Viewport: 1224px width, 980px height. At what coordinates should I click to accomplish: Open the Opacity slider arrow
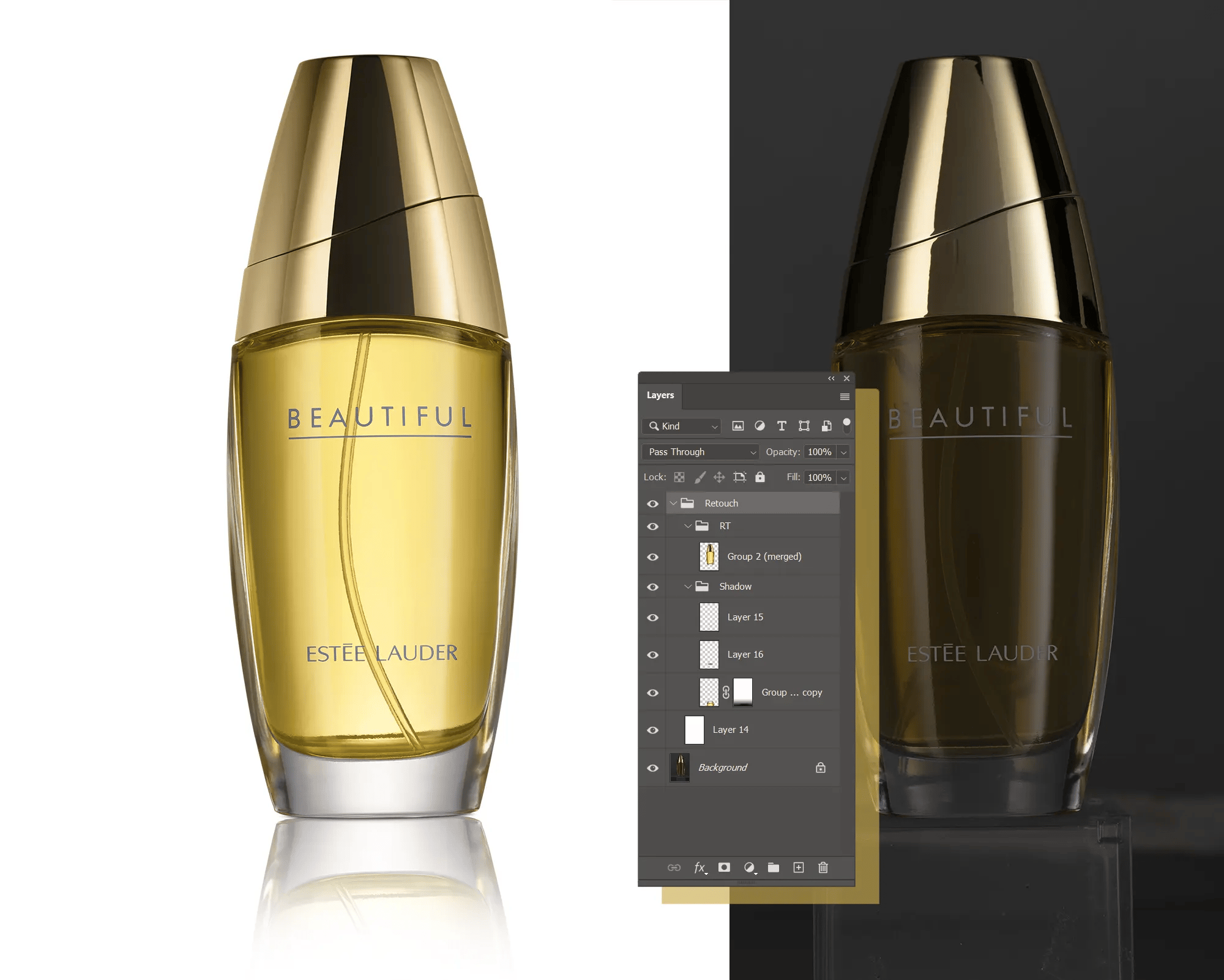tap(843, 452)
